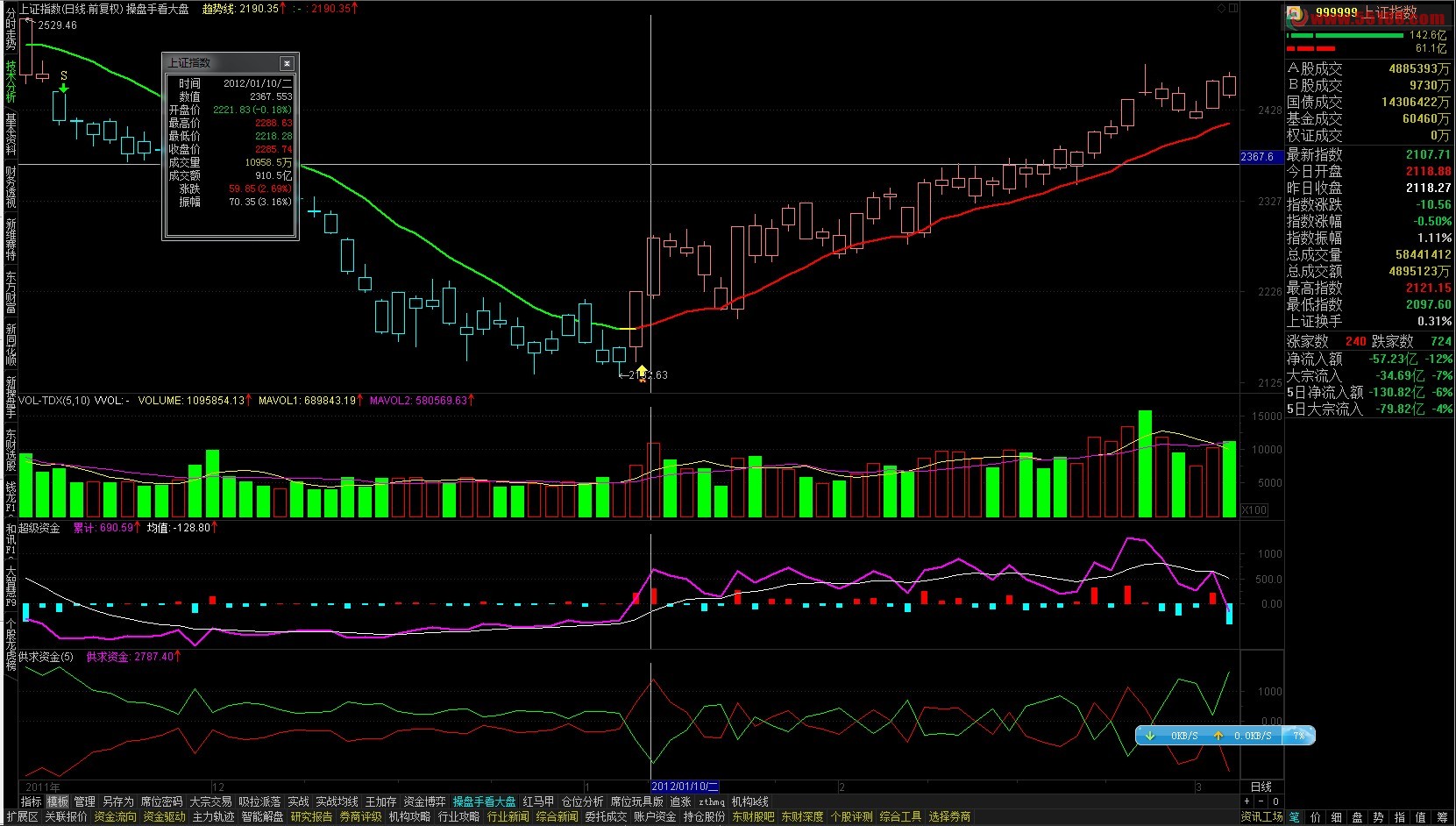Click the 模板 tab in indicator bar

(58, 801)
